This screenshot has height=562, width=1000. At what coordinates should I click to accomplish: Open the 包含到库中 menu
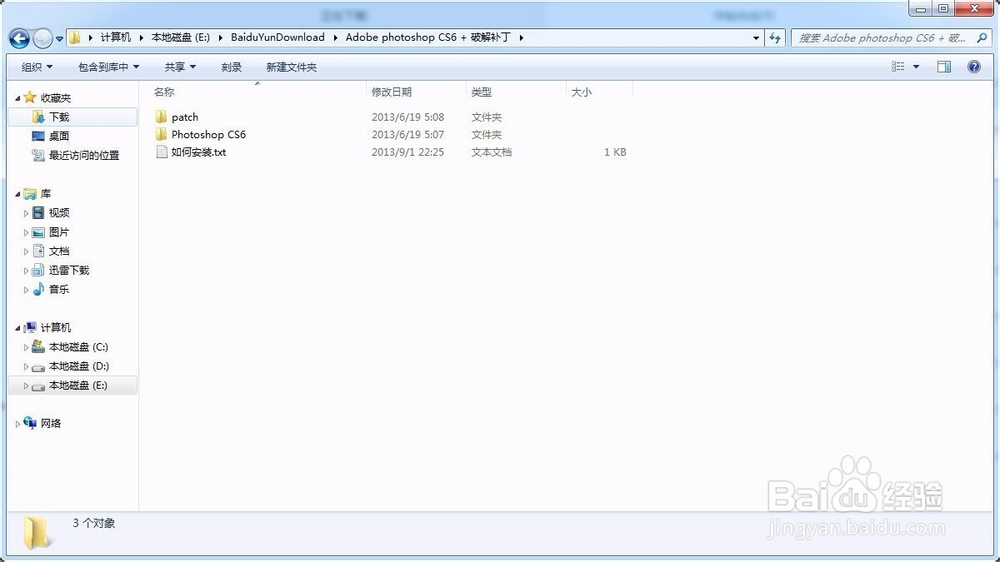(x=108, y=67)
